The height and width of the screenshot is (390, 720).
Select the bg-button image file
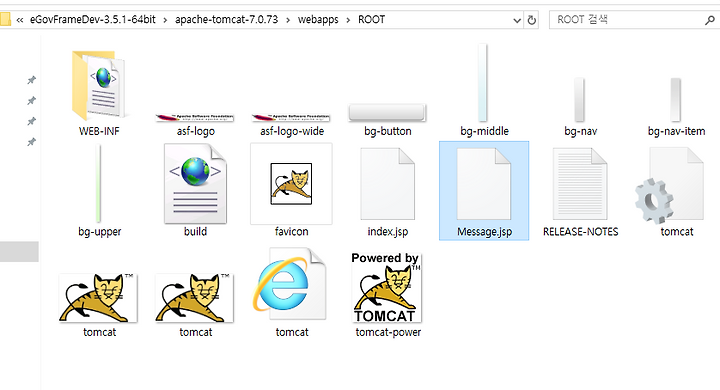tap(388, 120)
